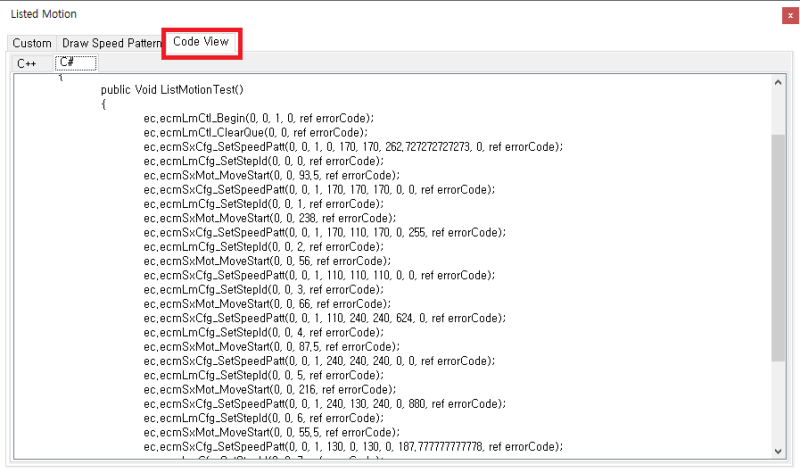Image resolution: width=800 pixels, height=473 pixels.
Task: Select the Code View tab
Action: click(x=201, y=42)
